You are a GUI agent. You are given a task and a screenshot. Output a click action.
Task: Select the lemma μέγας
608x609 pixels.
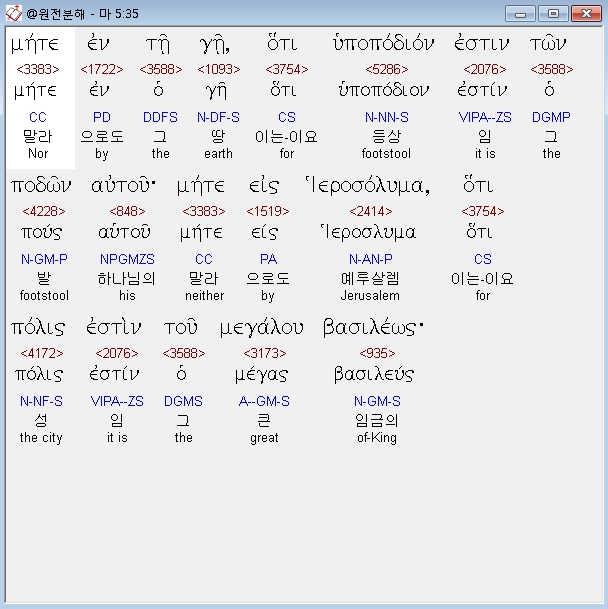tap(261, 375)
